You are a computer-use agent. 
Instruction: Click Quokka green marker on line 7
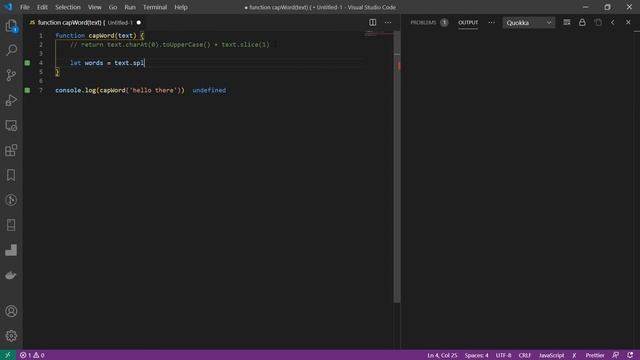(27, 90)
